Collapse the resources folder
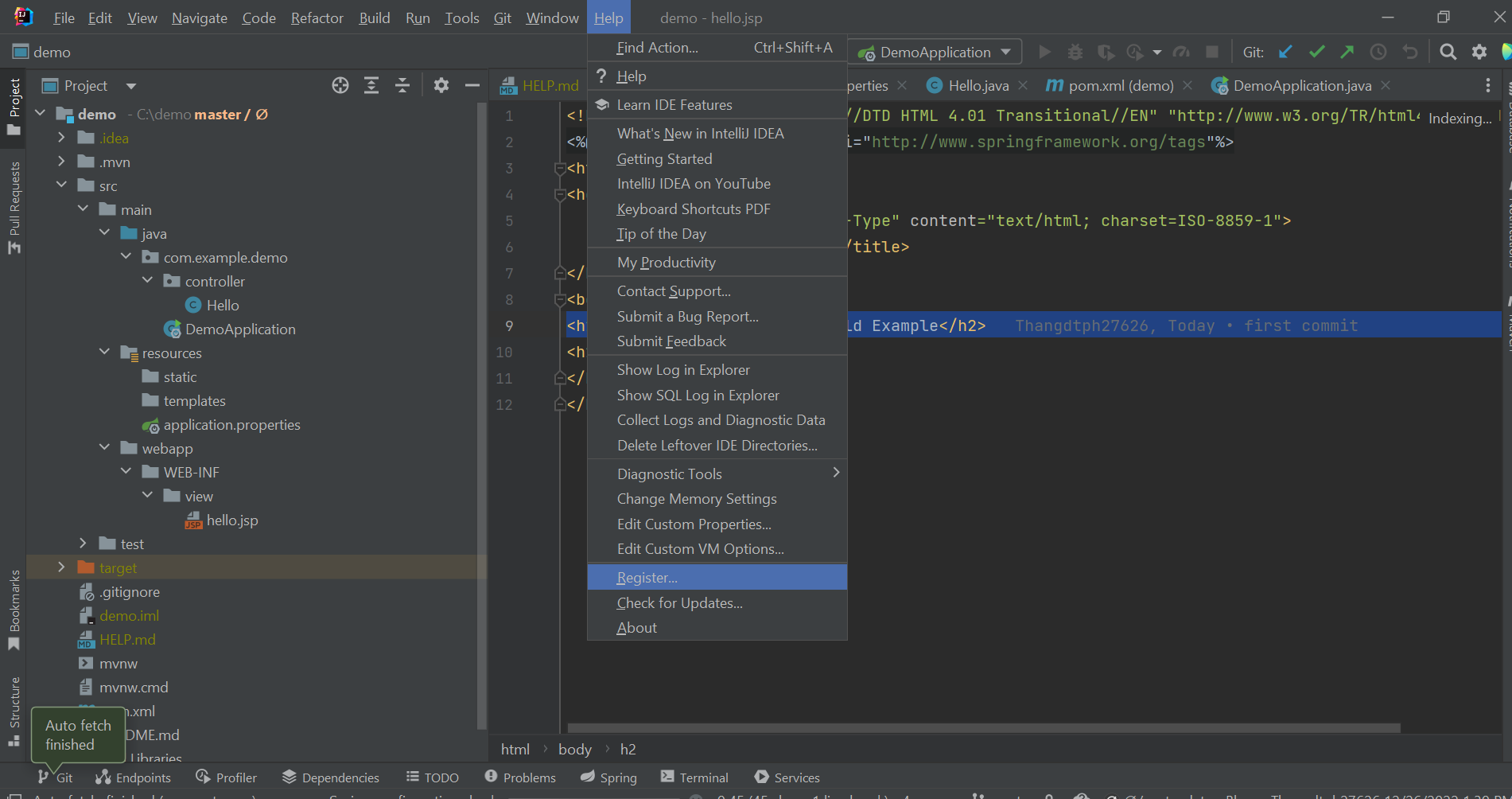Viewport: 1512px width, 799px height. click(x=105, y=353)
